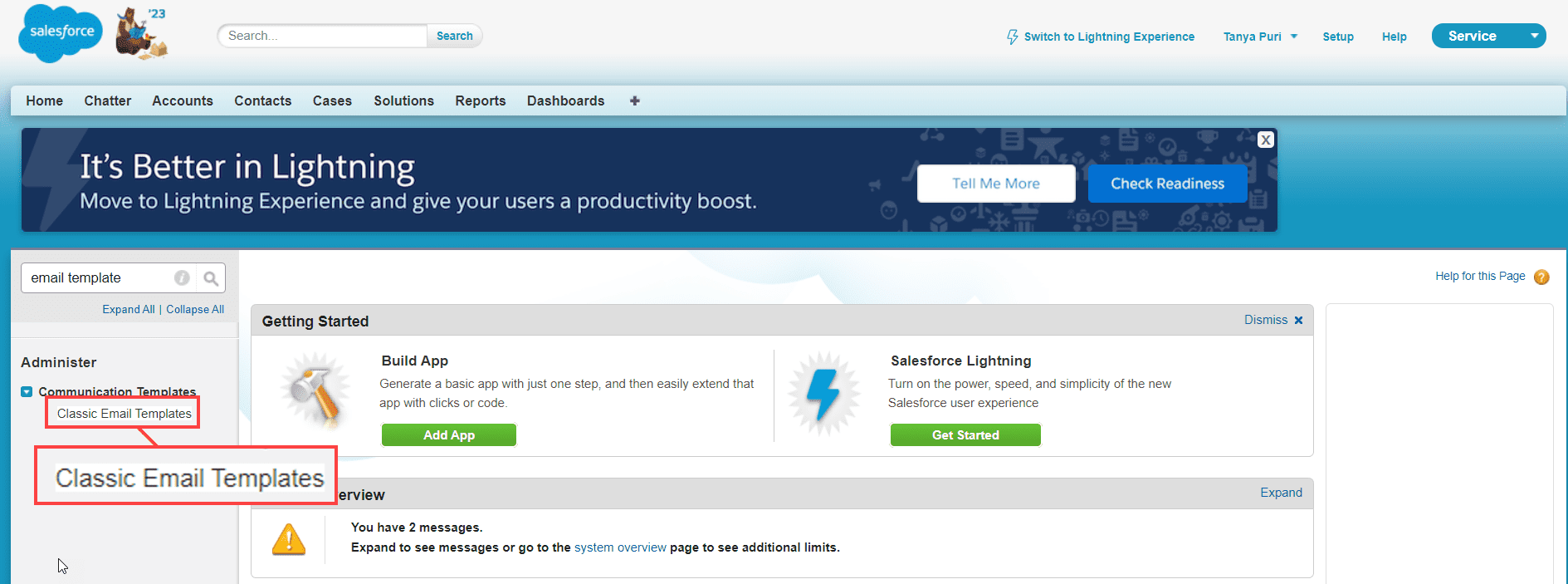This screenshot has width=1568, height=584.
Task: Open the Setup link
Action: [x=1338, y=37]
